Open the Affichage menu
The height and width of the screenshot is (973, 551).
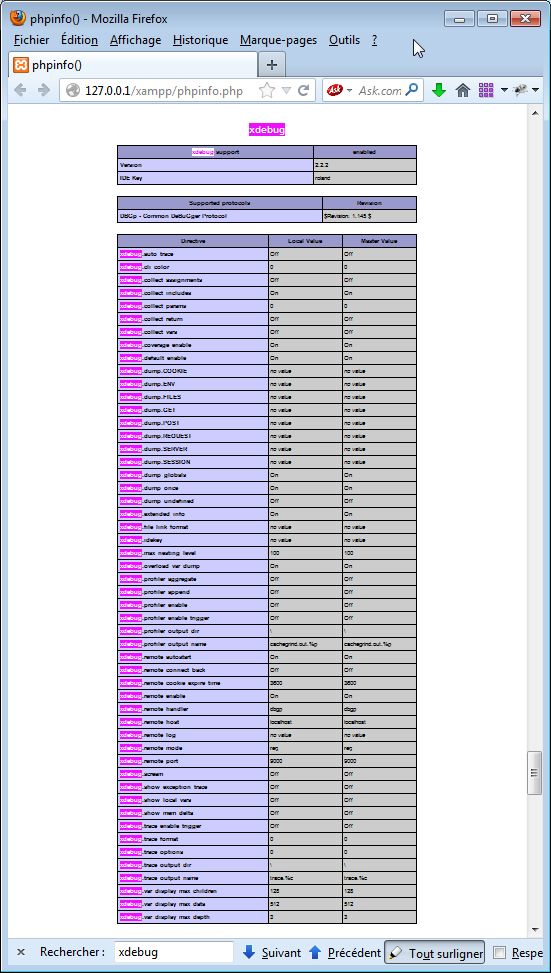click(135, 40)
